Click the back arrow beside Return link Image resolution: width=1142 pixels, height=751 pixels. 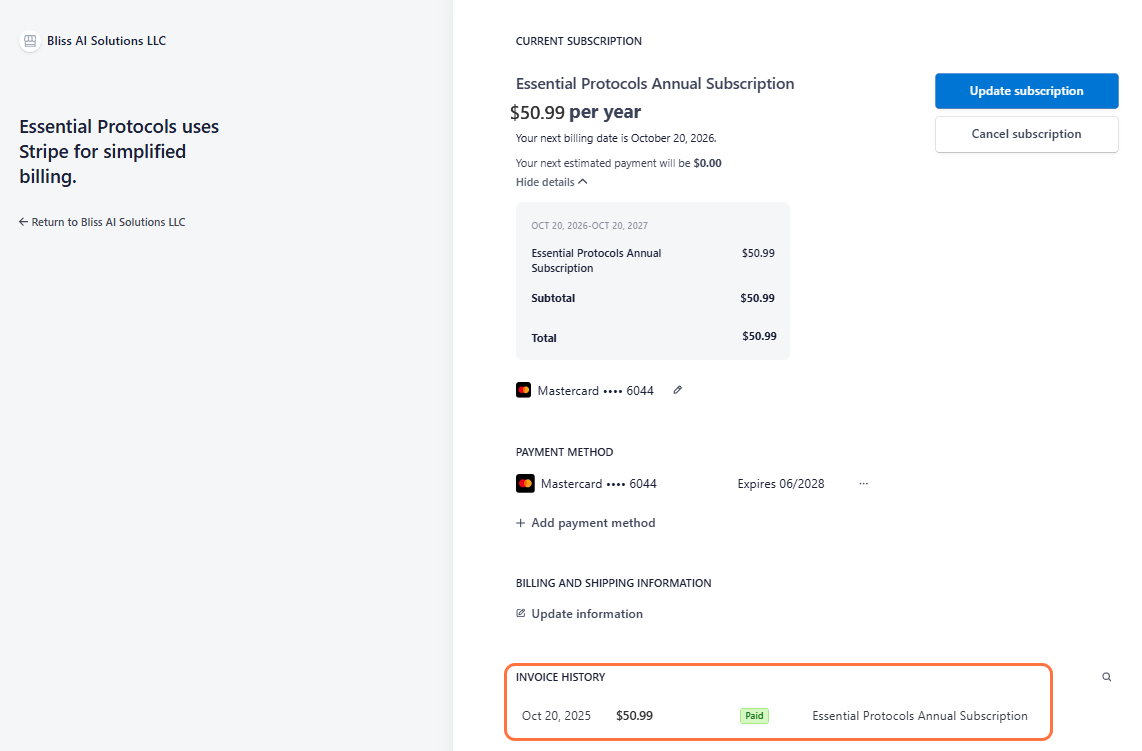coord(23,222)
